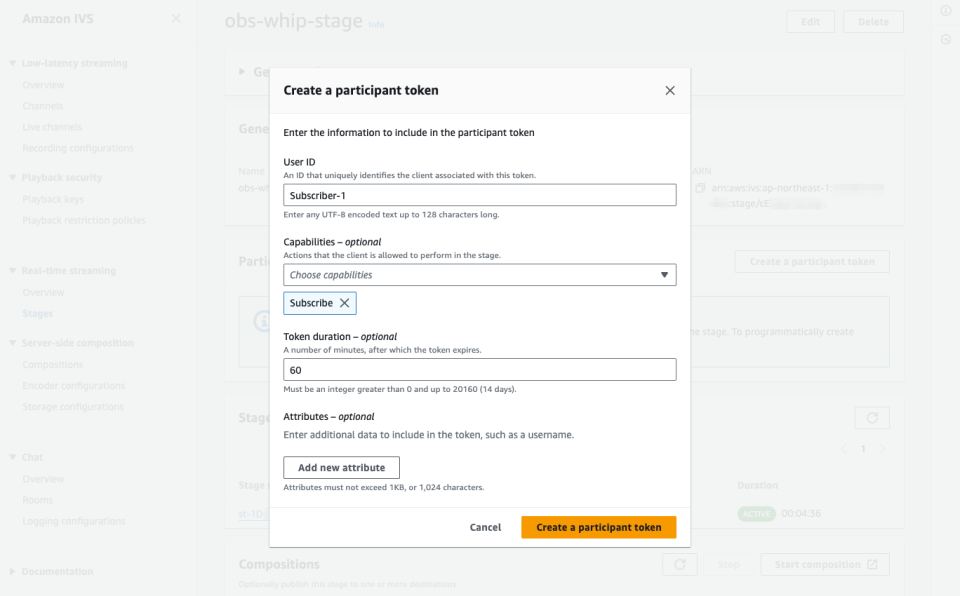The height and width of the screenshot is (596, 960).
Task: Open Channels from the navigation menu
Action: (x=44, y=105)
